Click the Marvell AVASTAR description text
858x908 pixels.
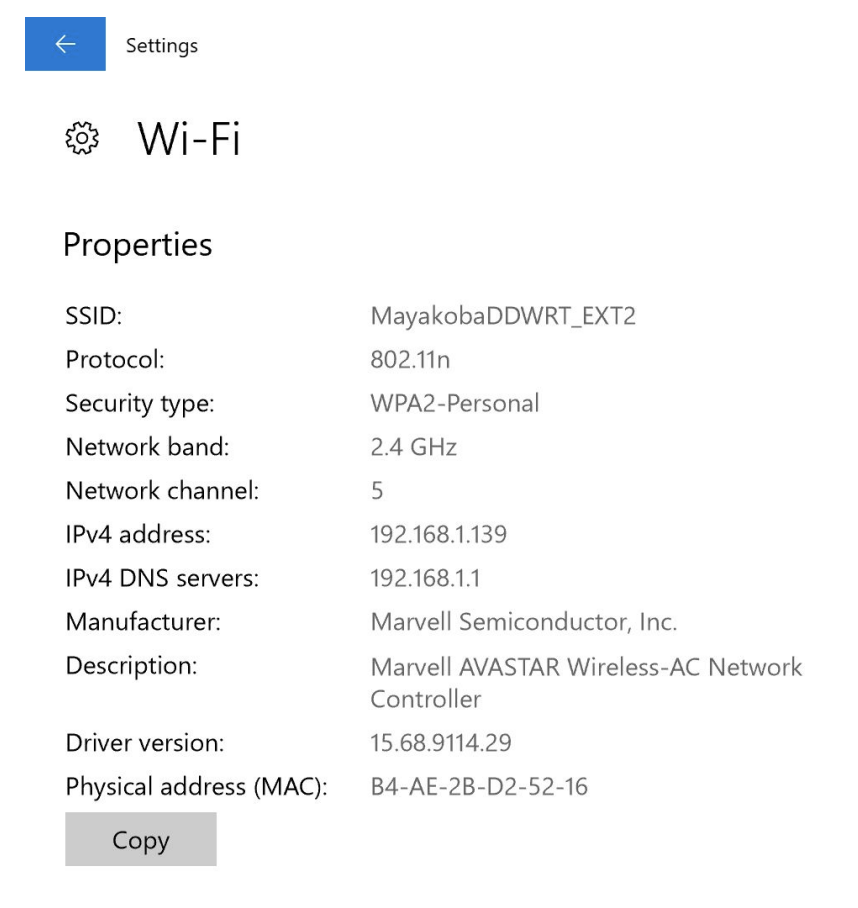pyautogui.click(x=586, y=667)
